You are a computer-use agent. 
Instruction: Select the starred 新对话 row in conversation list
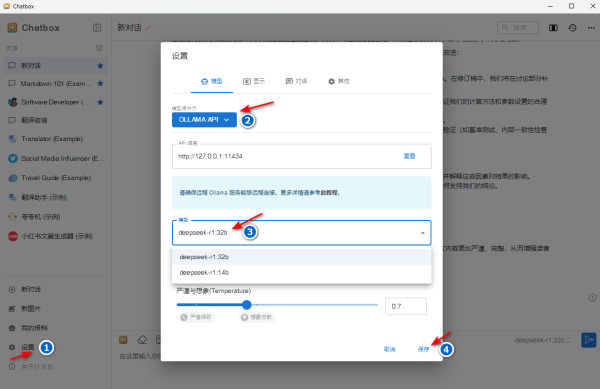[x=56, y=66]
